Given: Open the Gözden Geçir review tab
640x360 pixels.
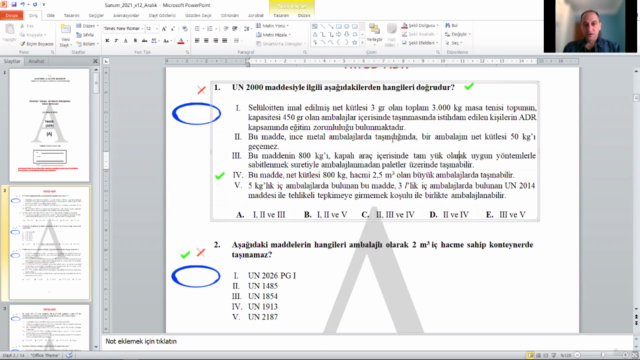Looking at the screenshot, I should click(198, 16).
